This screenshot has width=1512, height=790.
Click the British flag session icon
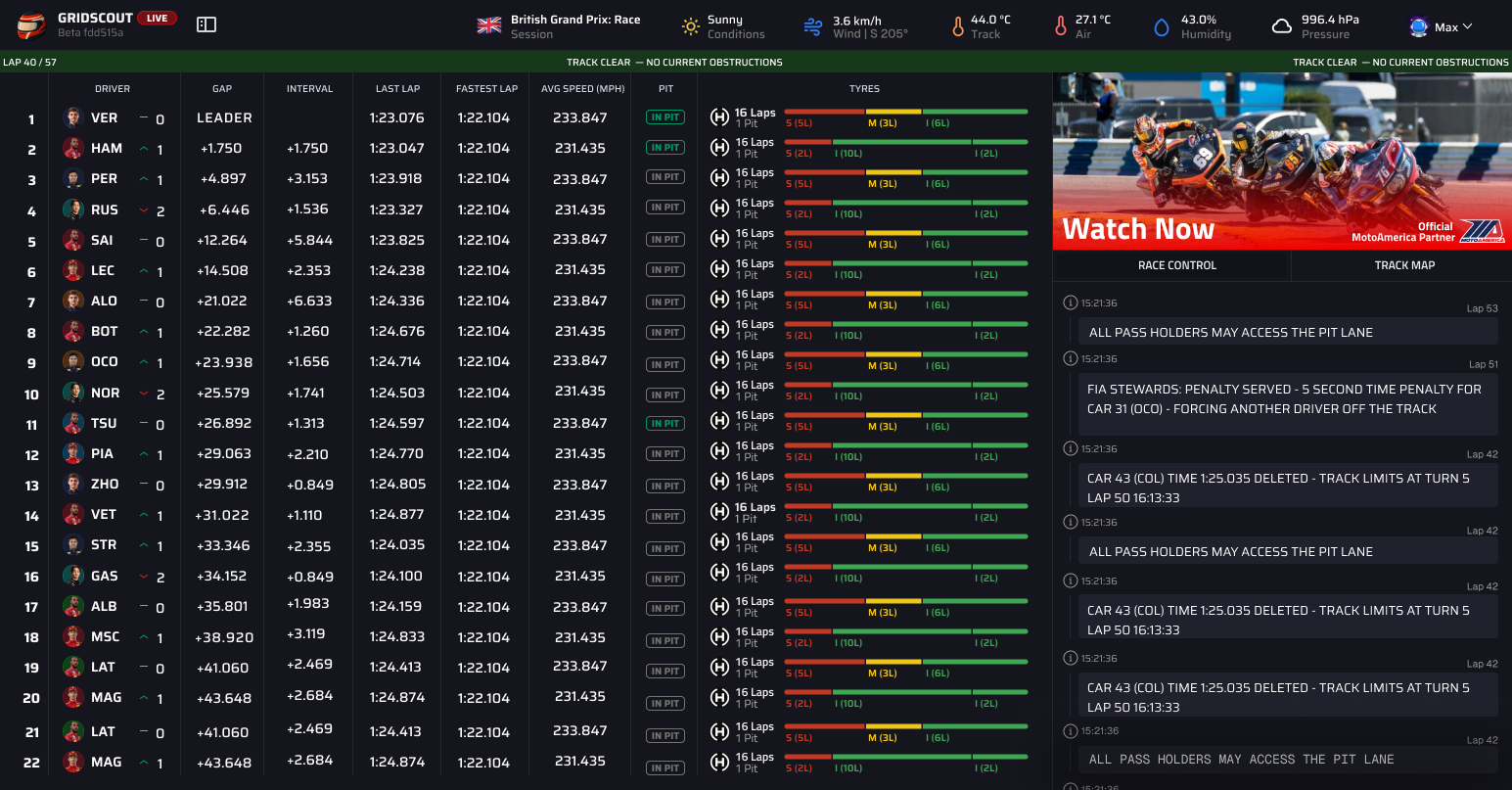pos(487,24)
